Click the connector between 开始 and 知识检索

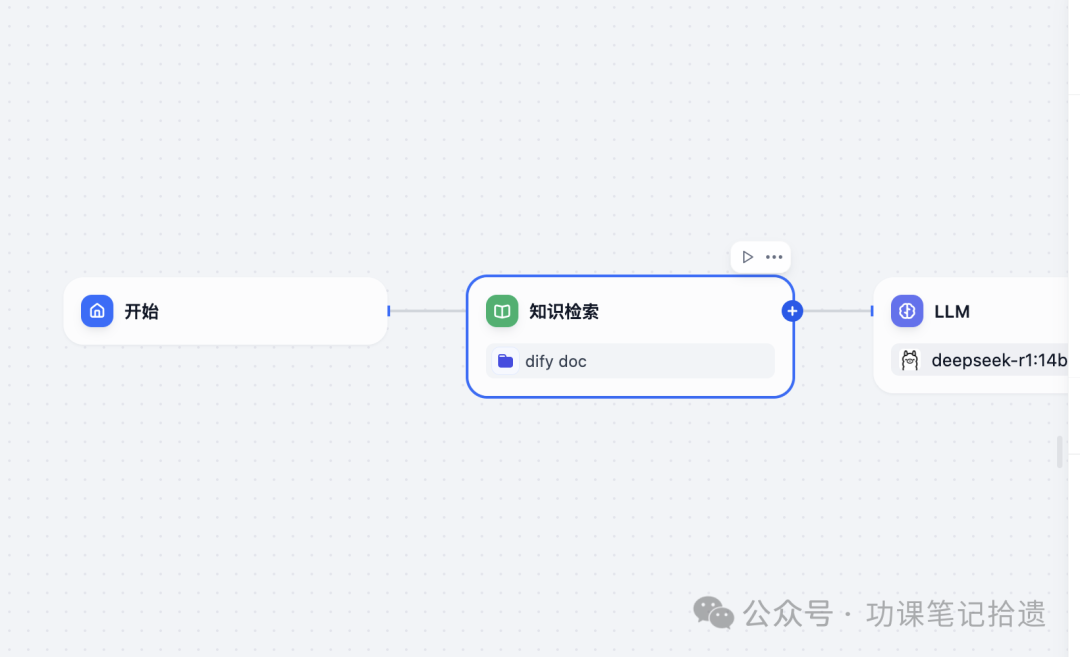click(430, 311)
